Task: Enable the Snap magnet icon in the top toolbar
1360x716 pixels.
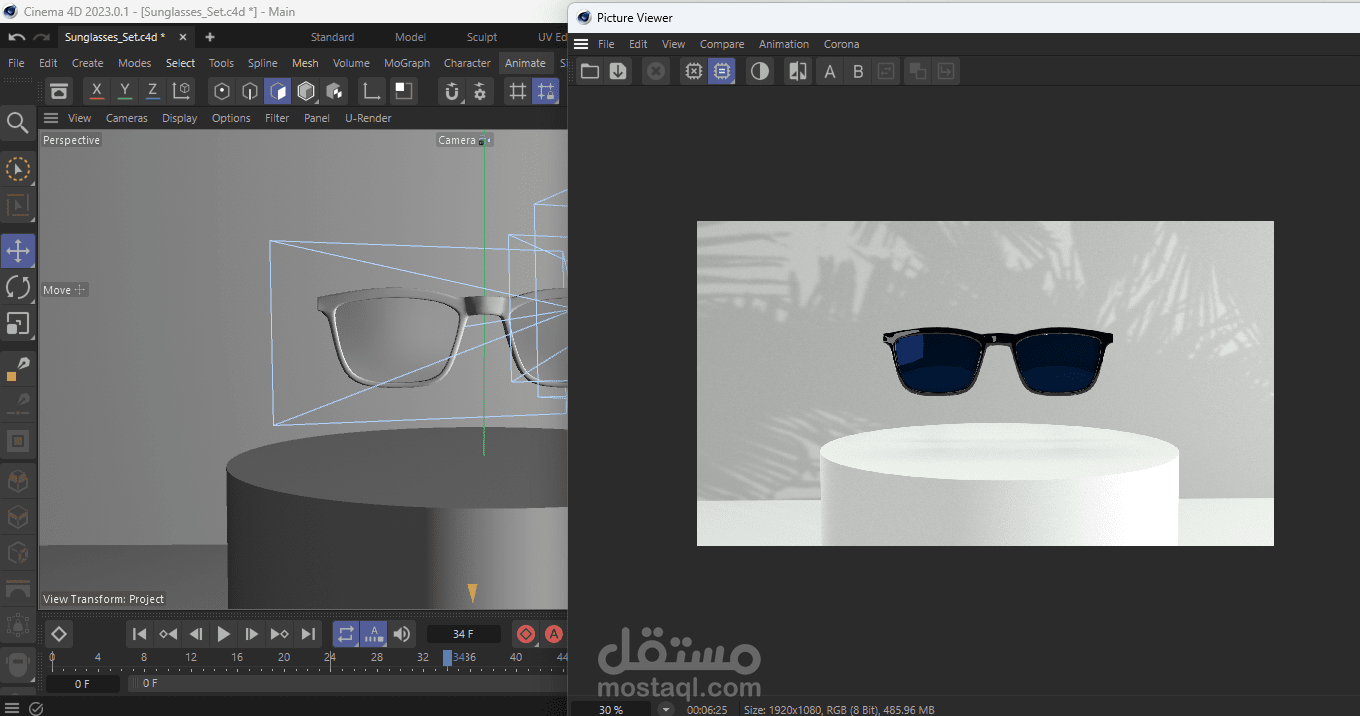Action: point(452,91)
